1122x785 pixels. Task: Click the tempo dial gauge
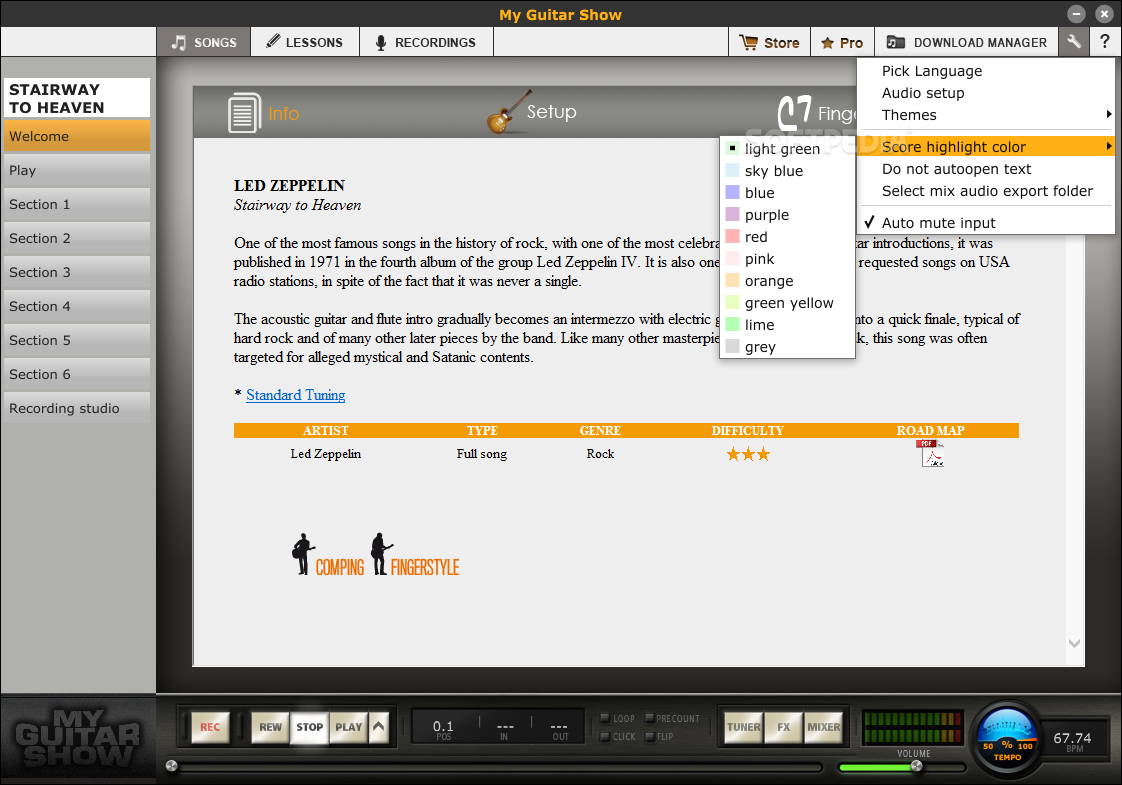tap(1007, 740)
